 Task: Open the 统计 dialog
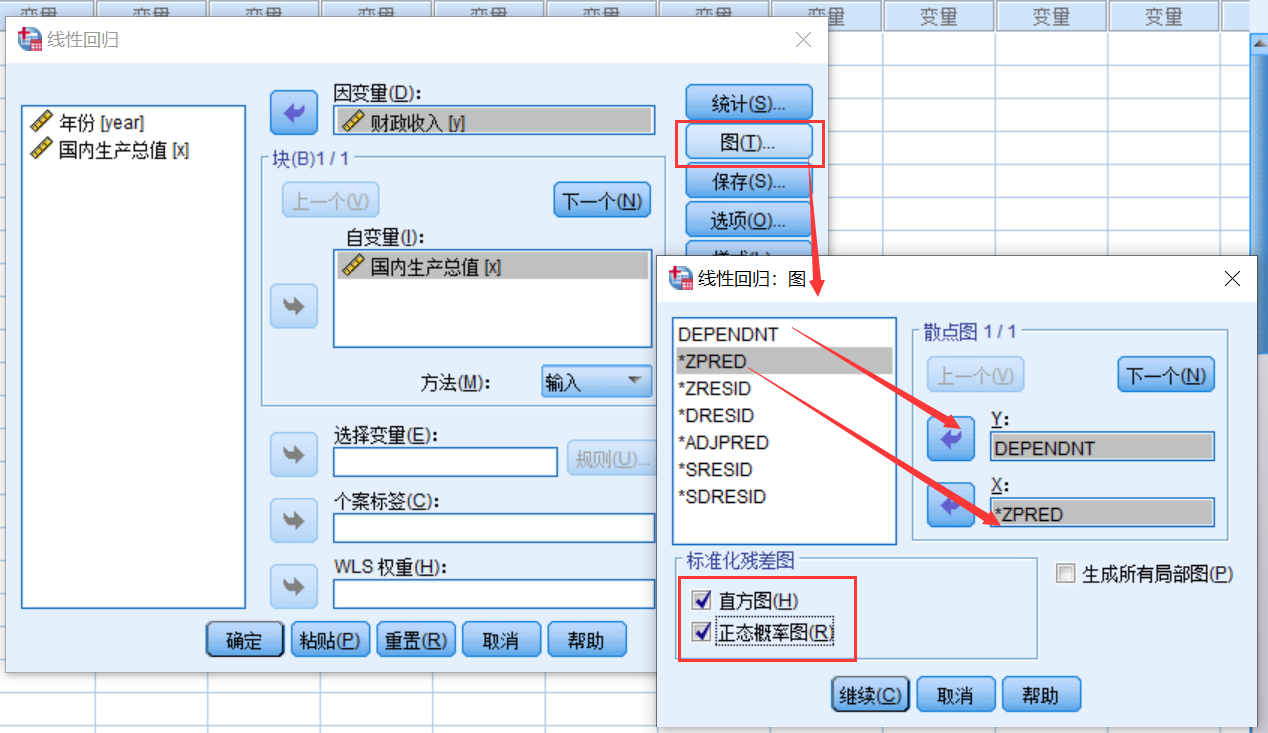point(748,101)
